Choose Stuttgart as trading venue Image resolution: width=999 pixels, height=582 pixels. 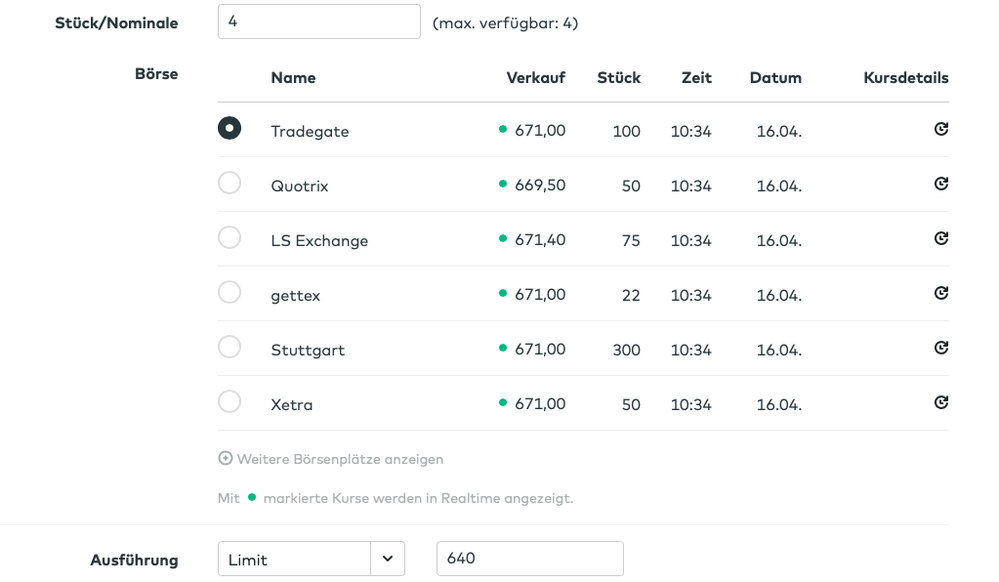coord(229,347)
